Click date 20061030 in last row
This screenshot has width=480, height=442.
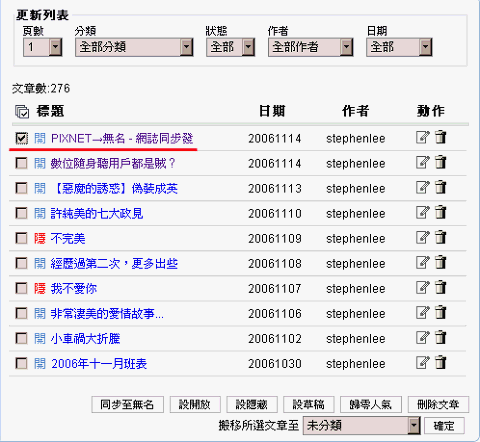pyautogui.click(x=275, y=364)
